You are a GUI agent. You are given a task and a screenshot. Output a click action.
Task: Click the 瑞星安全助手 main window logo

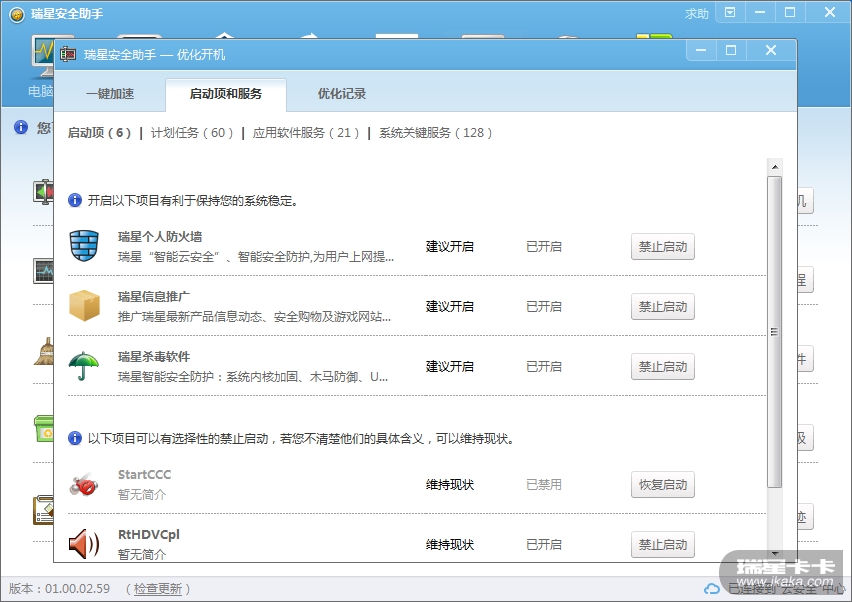(x=17, y=15)
